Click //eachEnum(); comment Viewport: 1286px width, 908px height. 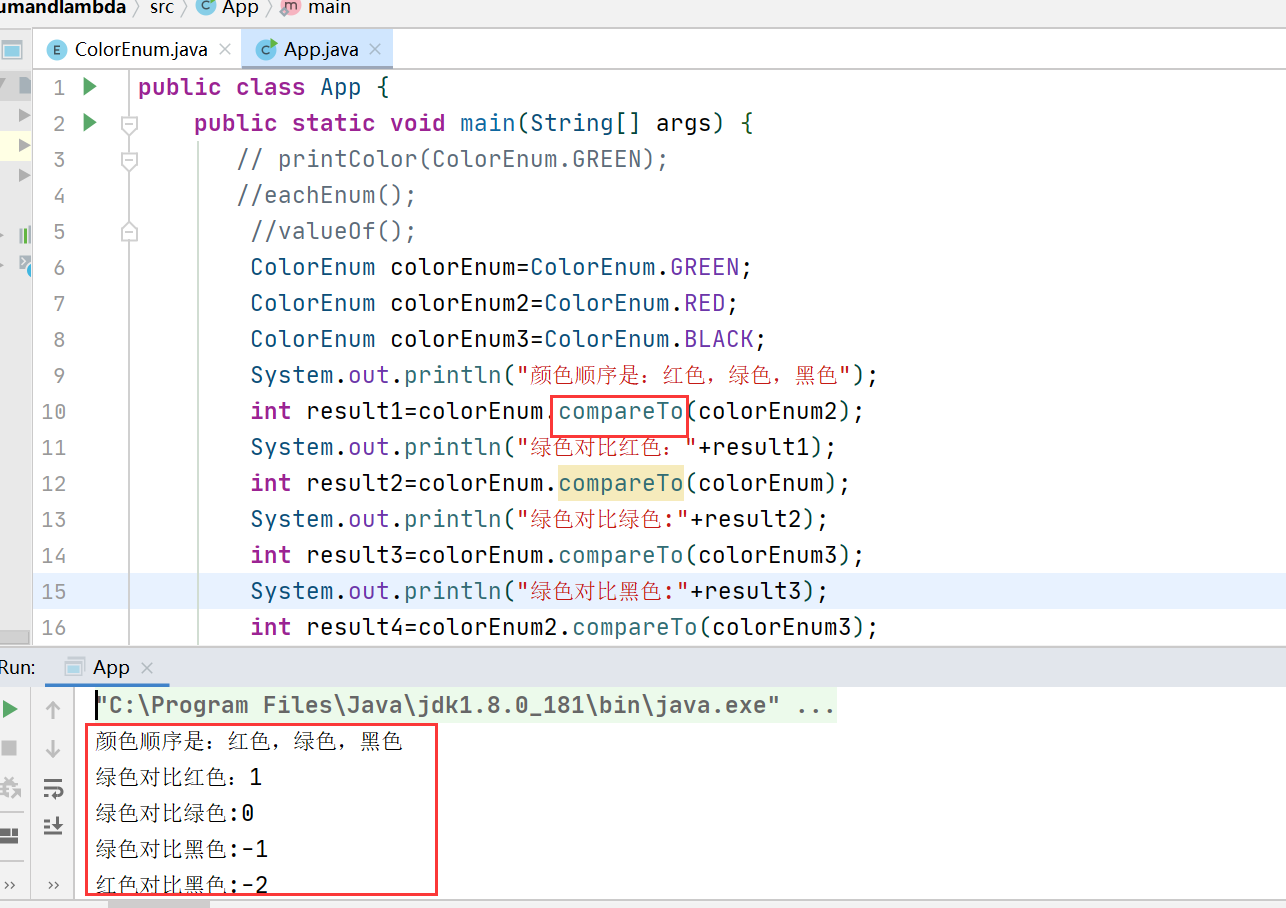(x=326, y=195)
